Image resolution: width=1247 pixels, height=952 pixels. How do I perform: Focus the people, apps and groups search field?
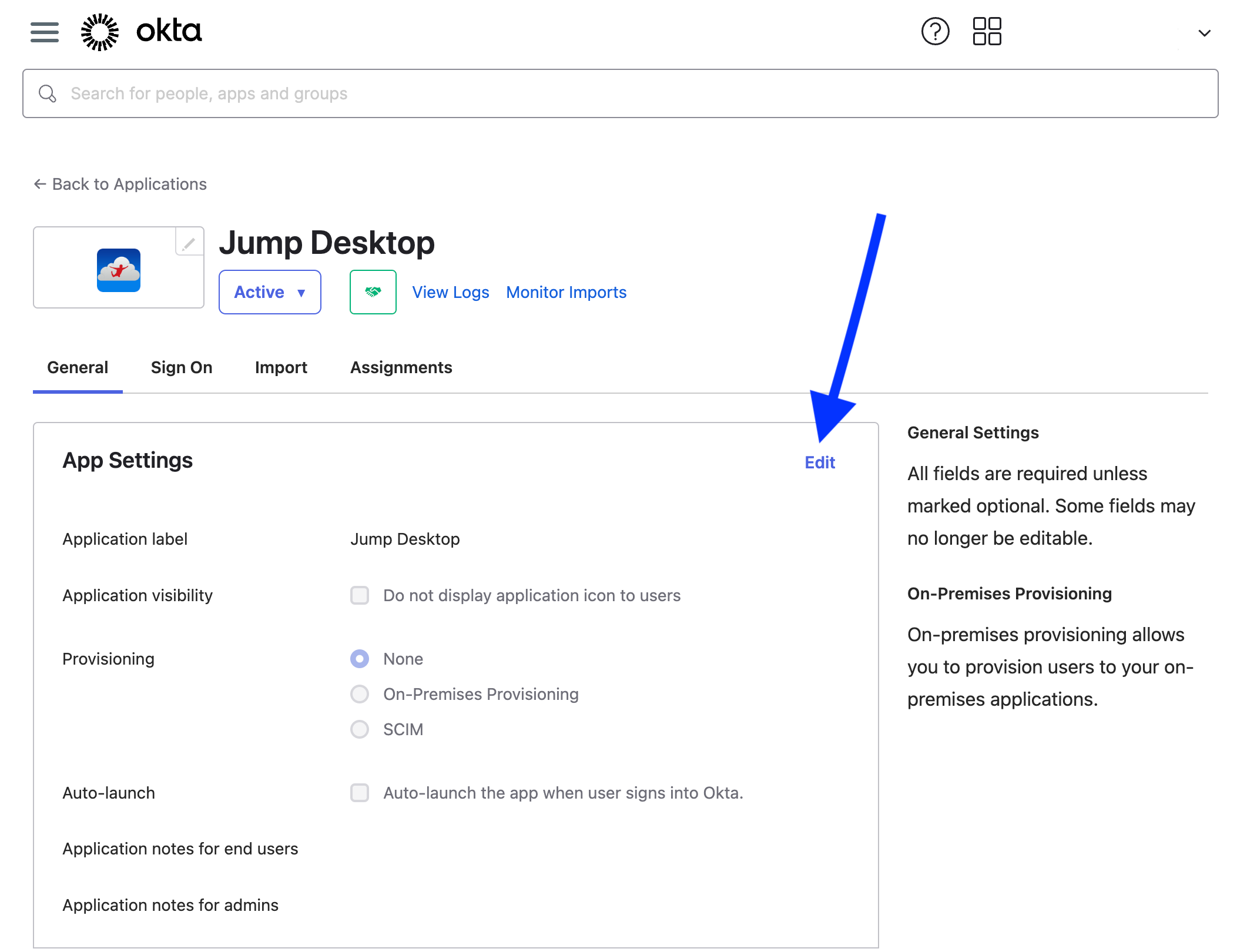(620, 93)
